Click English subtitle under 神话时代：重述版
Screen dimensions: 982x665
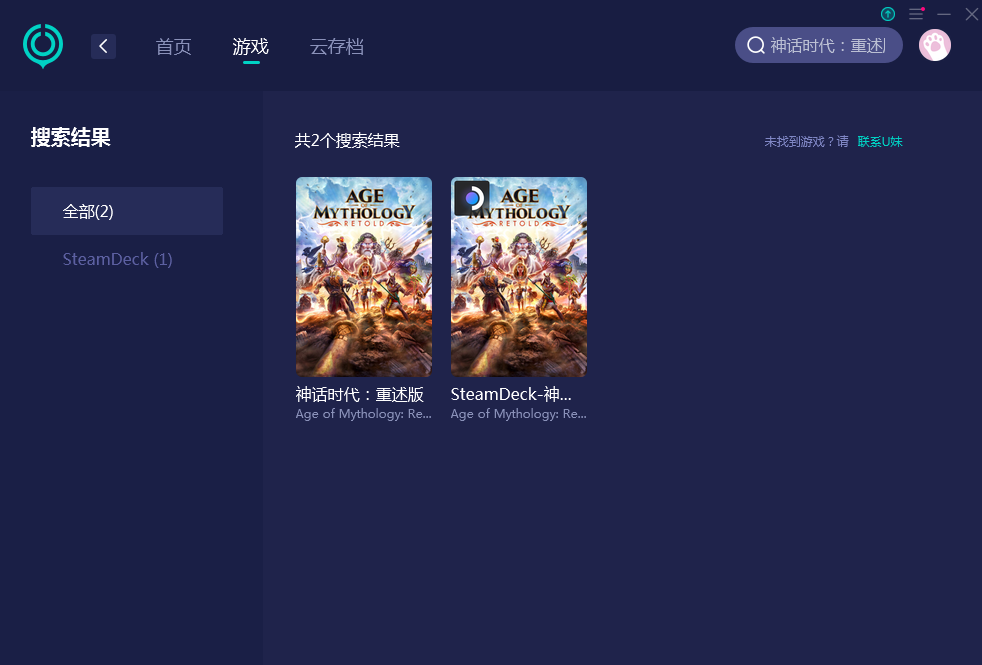363,414
